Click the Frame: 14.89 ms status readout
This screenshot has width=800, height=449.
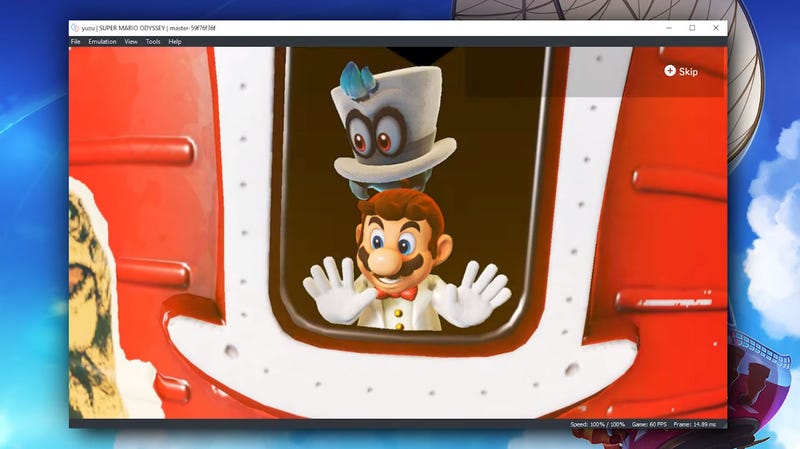(694, 424)
